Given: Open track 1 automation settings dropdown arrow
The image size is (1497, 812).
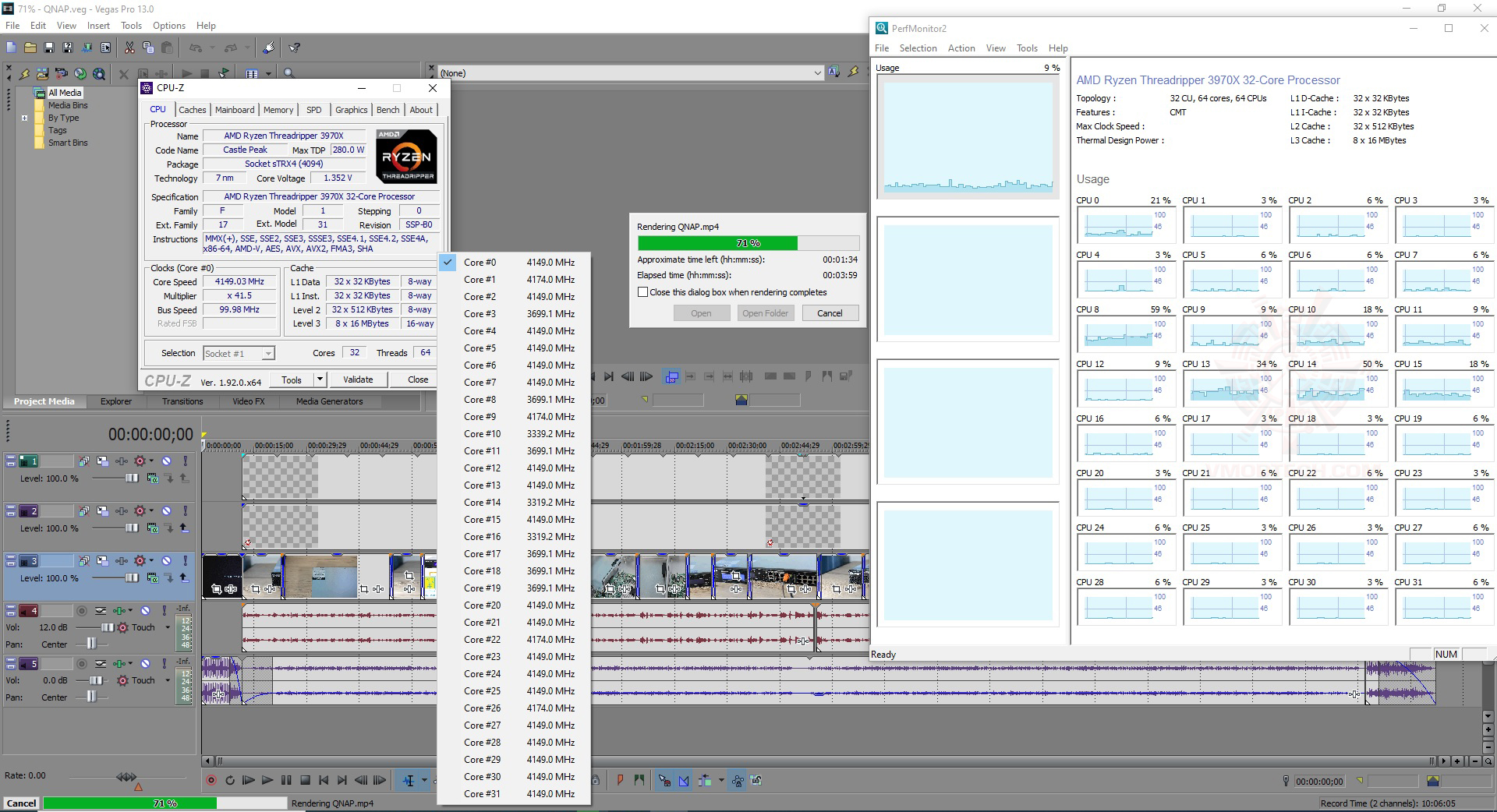Looking at the screenshot, I should pos(151,461).
